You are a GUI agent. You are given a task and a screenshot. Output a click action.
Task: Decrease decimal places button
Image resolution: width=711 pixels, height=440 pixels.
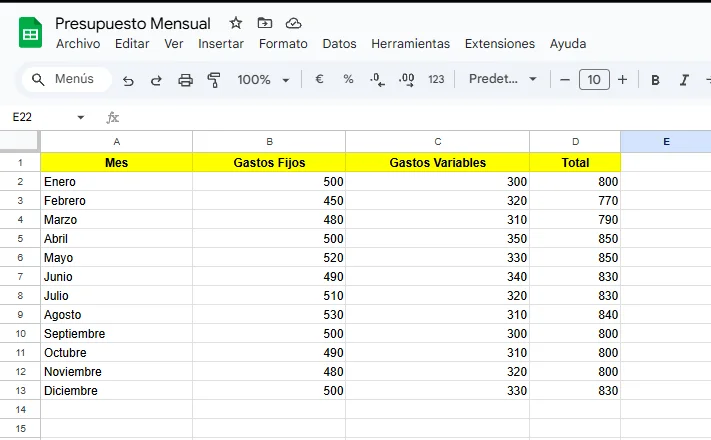coord(377,80)
